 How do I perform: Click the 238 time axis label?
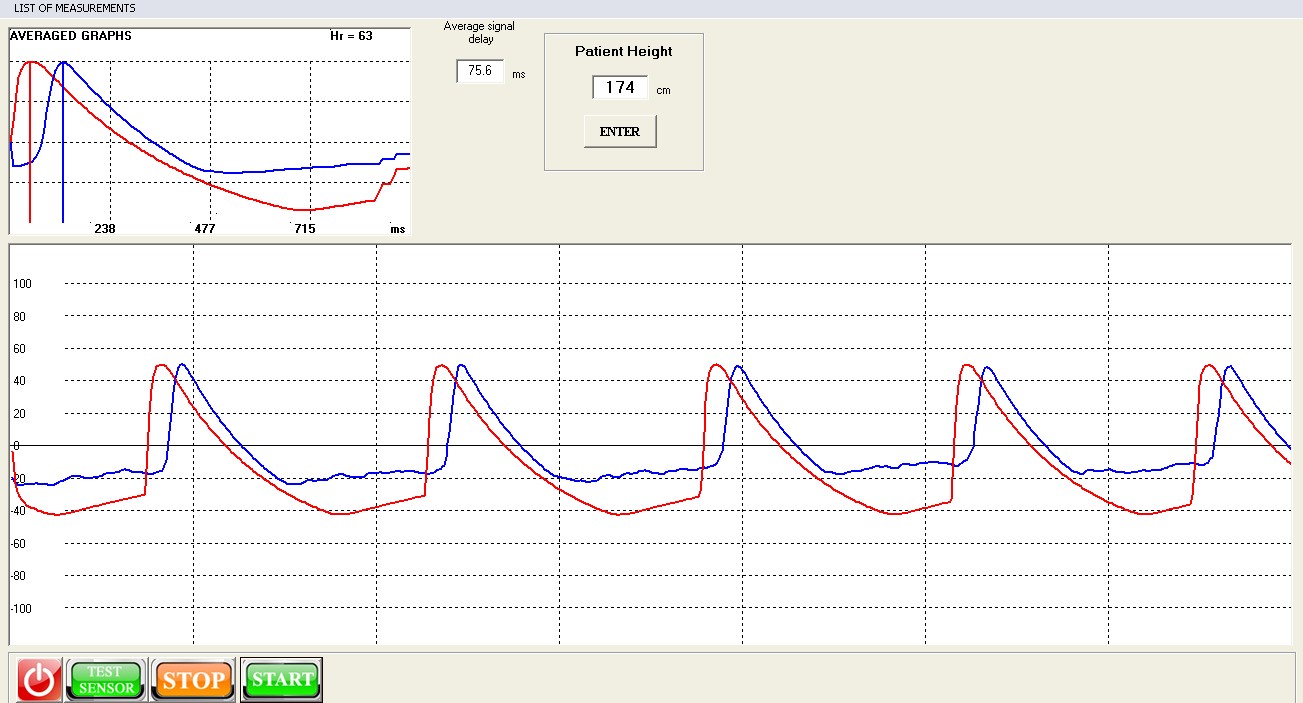[x=105, y=229]
